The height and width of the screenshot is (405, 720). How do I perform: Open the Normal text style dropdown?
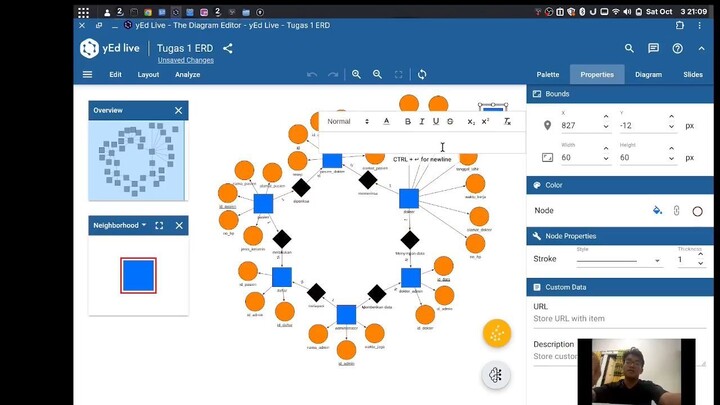pyautogui.click(x=348, y=121)
